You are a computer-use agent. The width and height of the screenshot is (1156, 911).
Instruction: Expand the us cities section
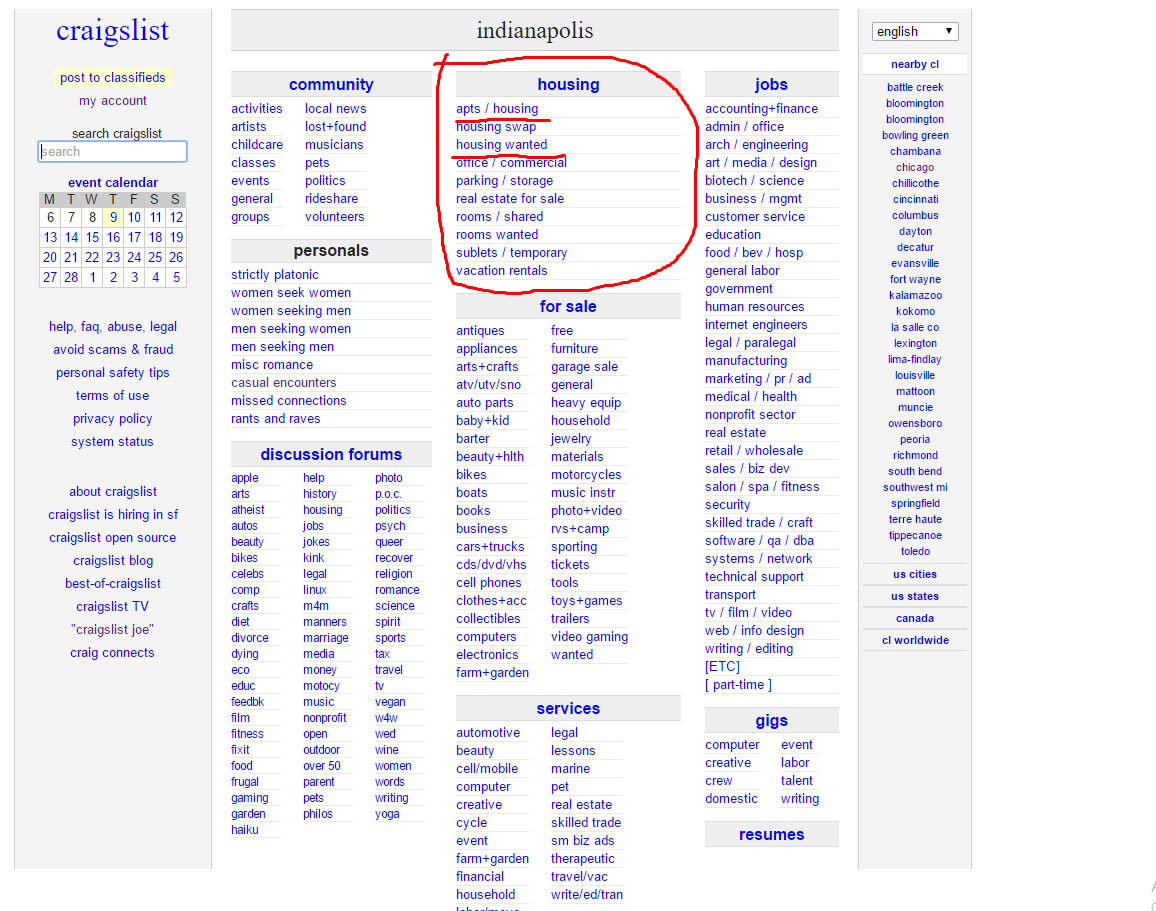pos(914,574)
